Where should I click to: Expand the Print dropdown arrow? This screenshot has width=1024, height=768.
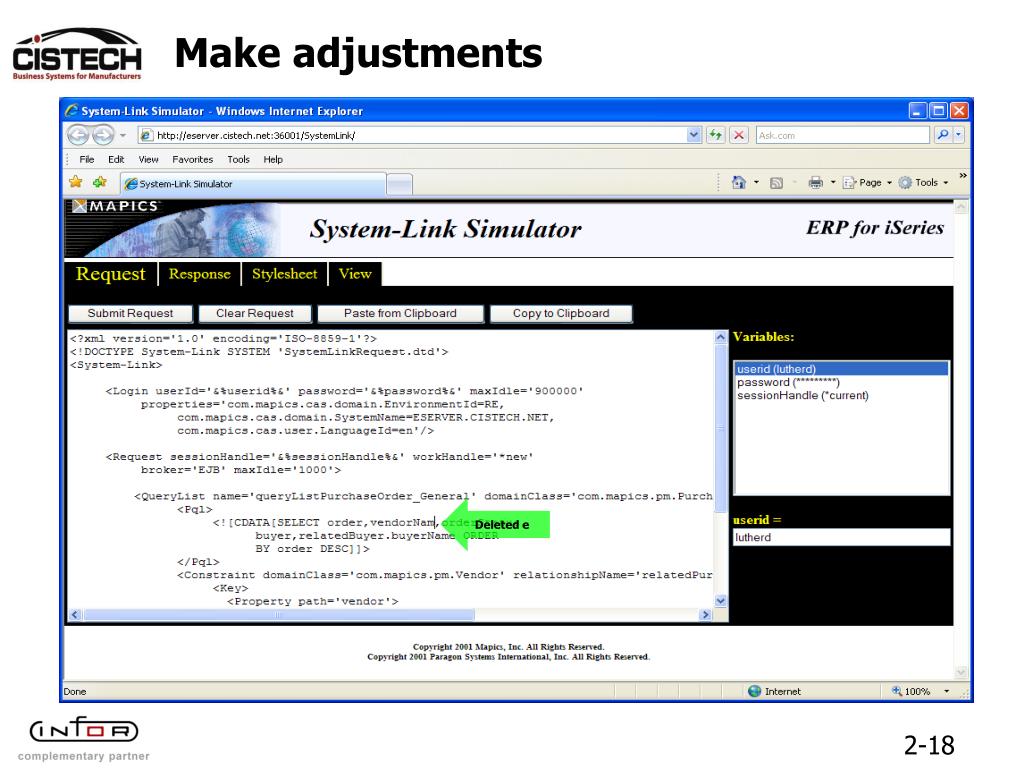[833, 183]
